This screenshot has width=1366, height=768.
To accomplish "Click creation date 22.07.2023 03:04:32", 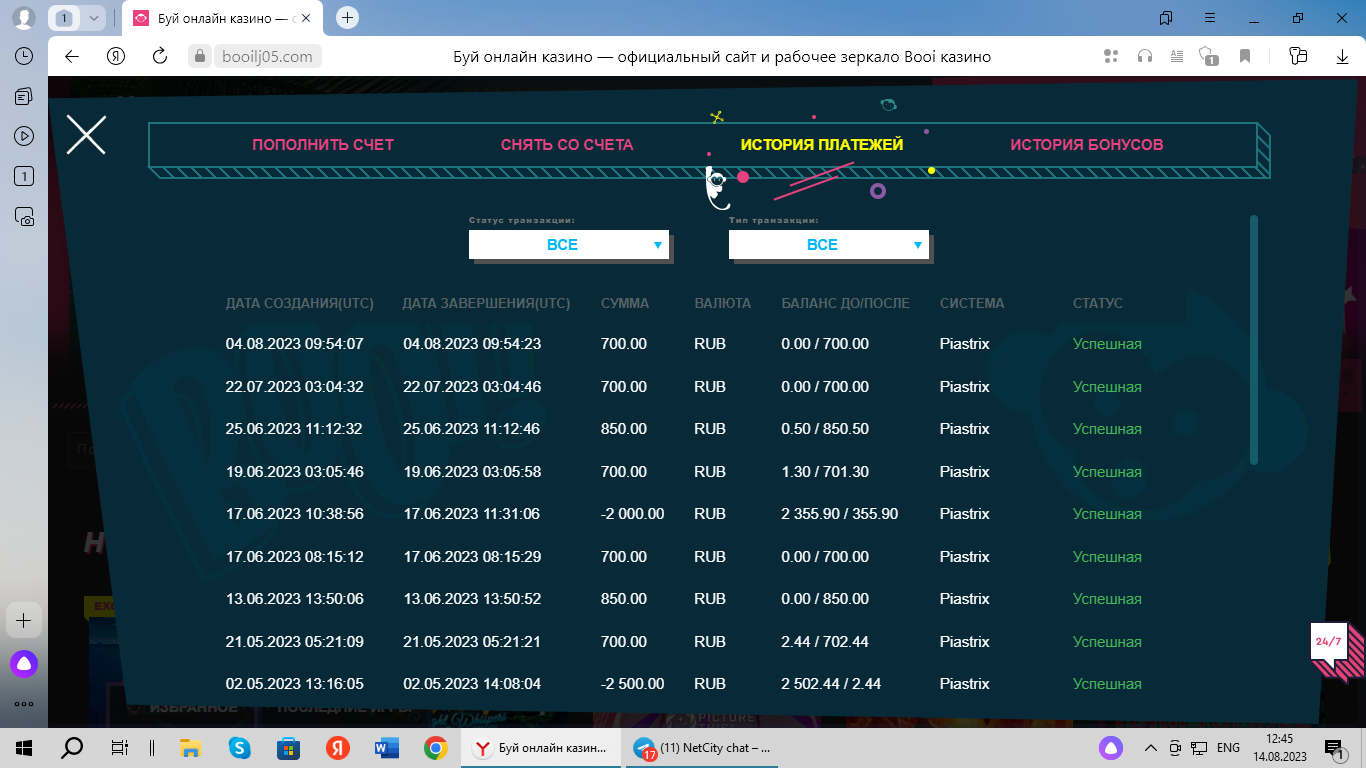I will click(x=295, y=387).
